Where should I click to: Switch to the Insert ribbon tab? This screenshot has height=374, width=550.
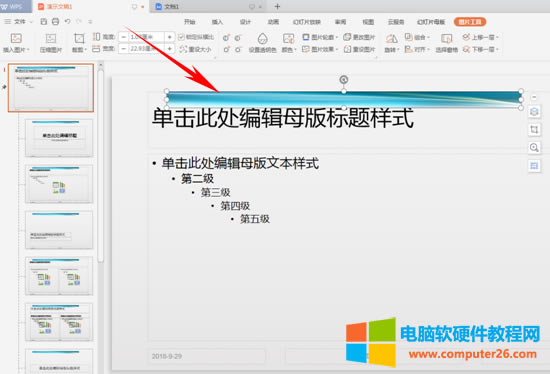click(217, 22)
